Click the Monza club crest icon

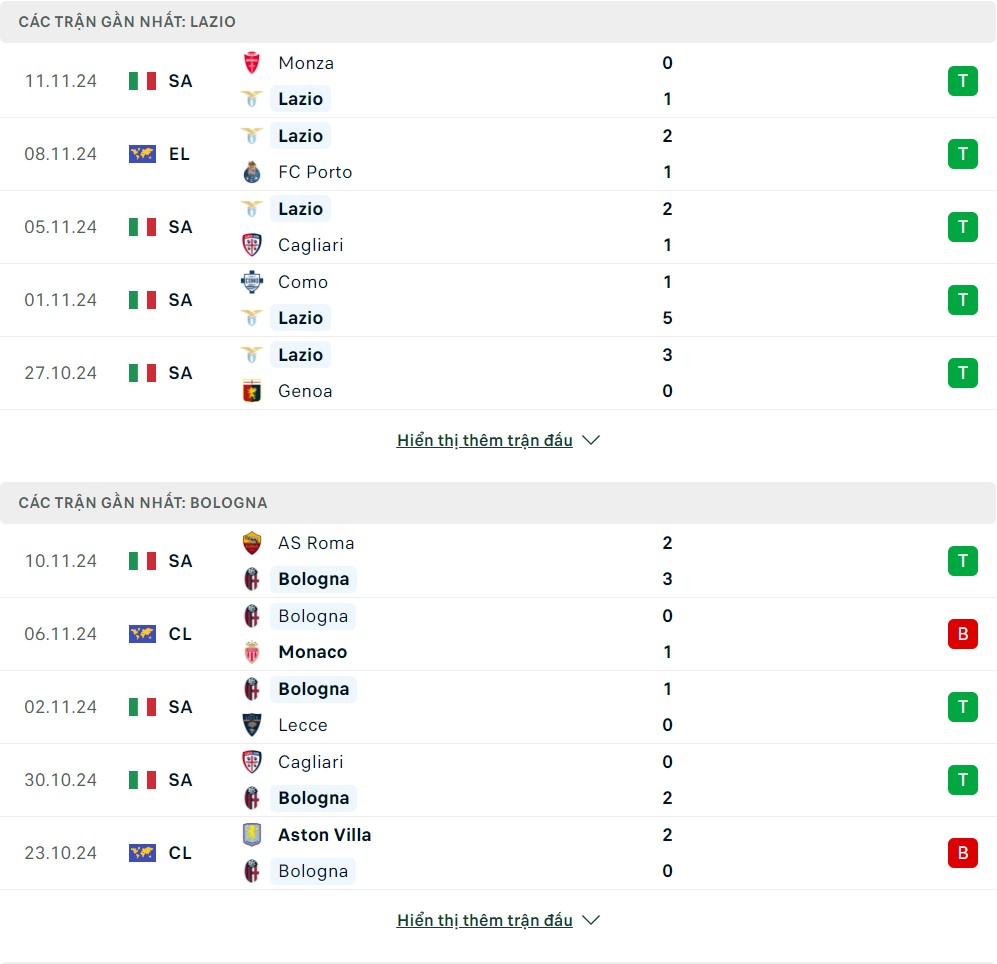click(x=252, y=63)
